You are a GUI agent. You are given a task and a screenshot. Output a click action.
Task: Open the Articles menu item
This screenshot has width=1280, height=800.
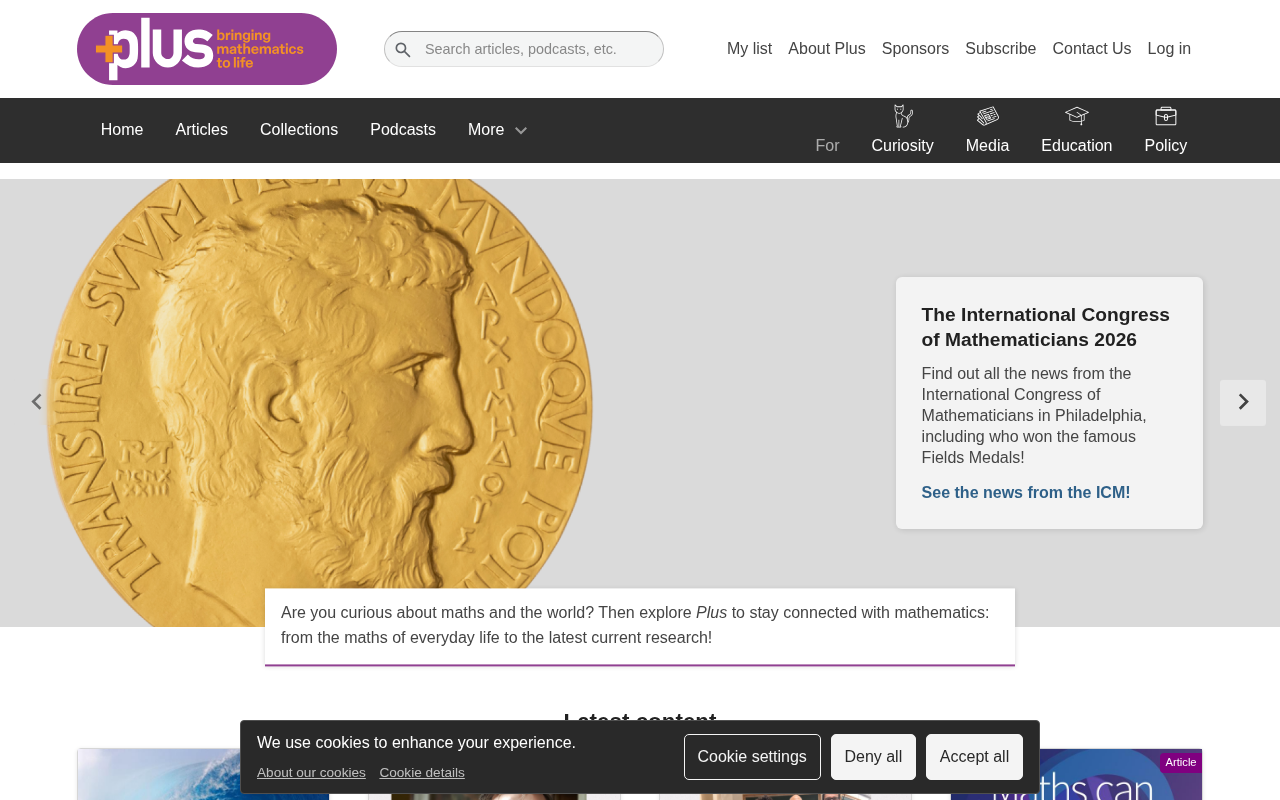[x=202, y=130]
